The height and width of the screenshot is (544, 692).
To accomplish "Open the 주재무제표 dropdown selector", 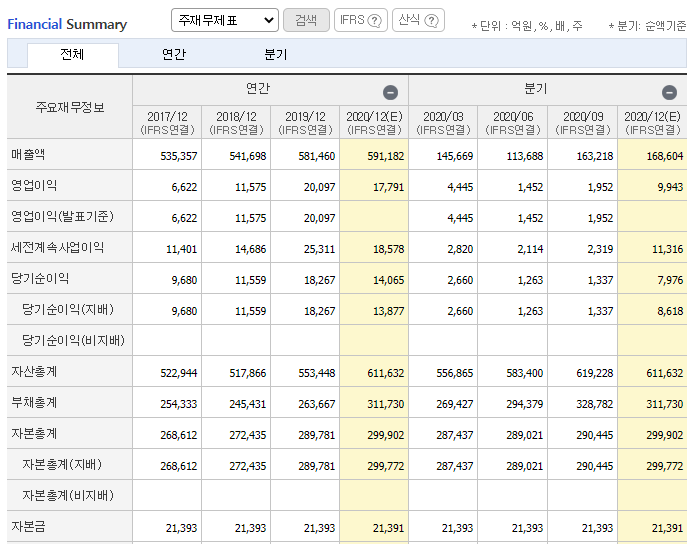I will point(225,20).
